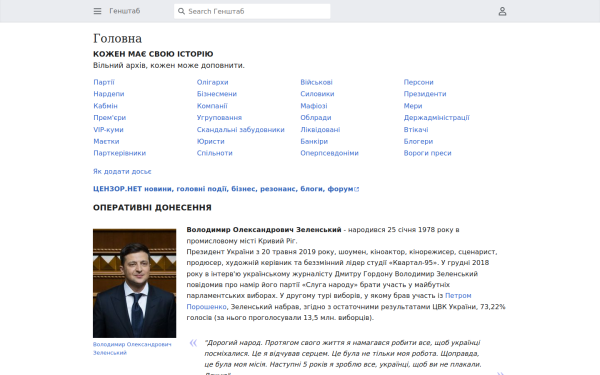The image size is (600, 375).
Task: Click the search magnifier icon
Action: (x=181, y=11)
